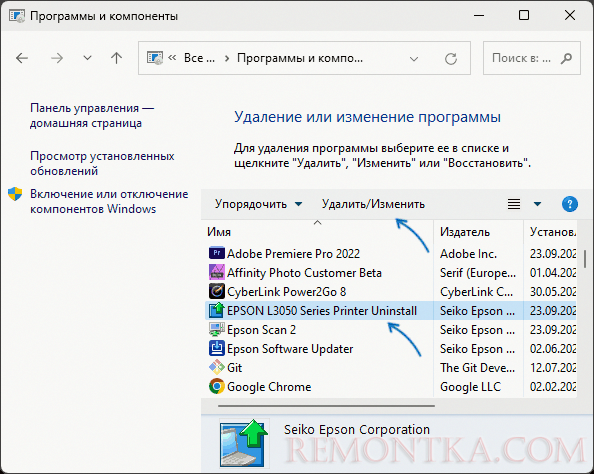The height and width of the screenshot is (474, 594).
Task: Open help with the question mark icon
Action: (569, 204)
